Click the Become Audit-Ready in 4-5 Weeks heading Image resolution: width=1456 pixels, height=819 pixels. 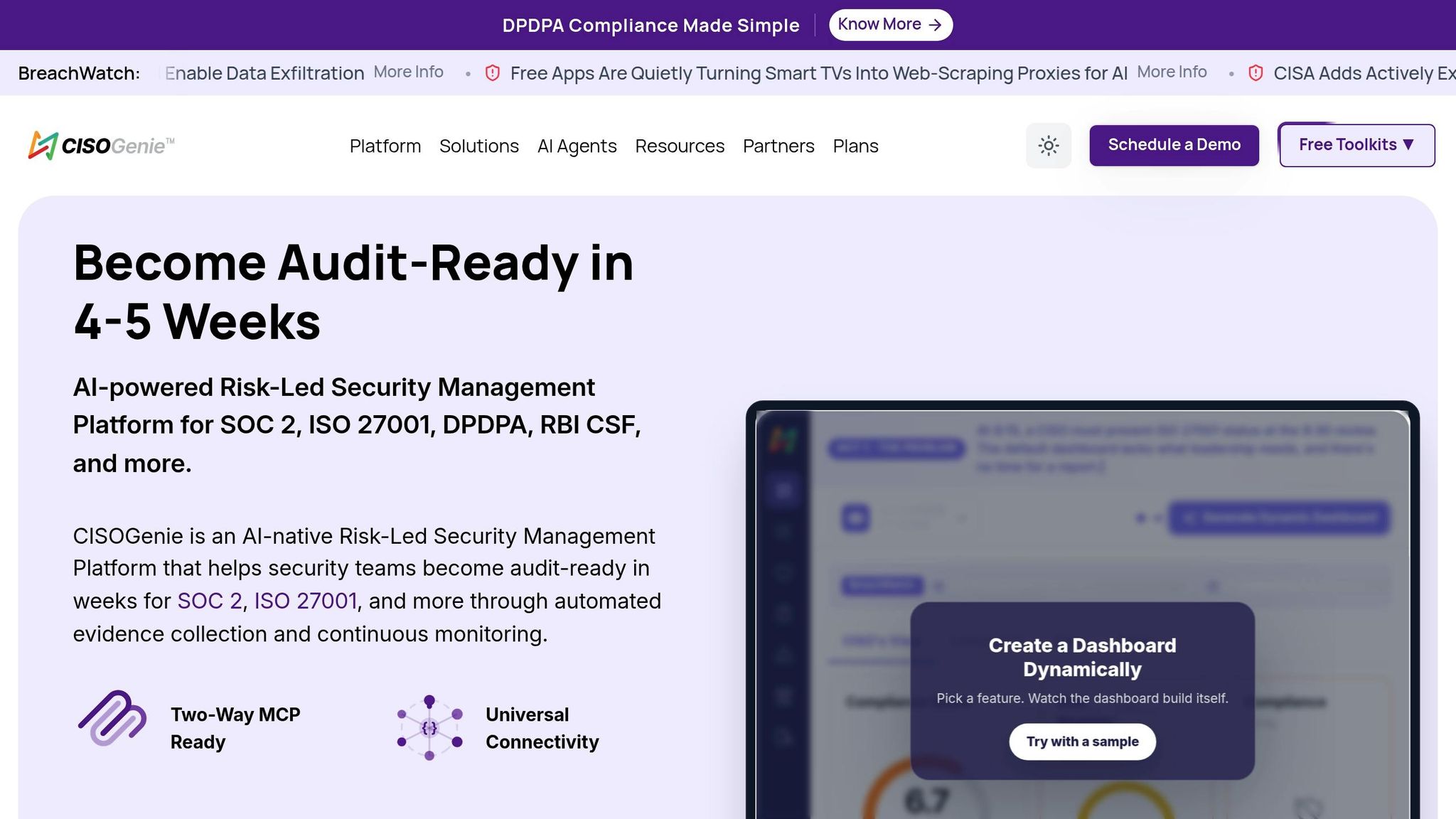pos(353,291)
